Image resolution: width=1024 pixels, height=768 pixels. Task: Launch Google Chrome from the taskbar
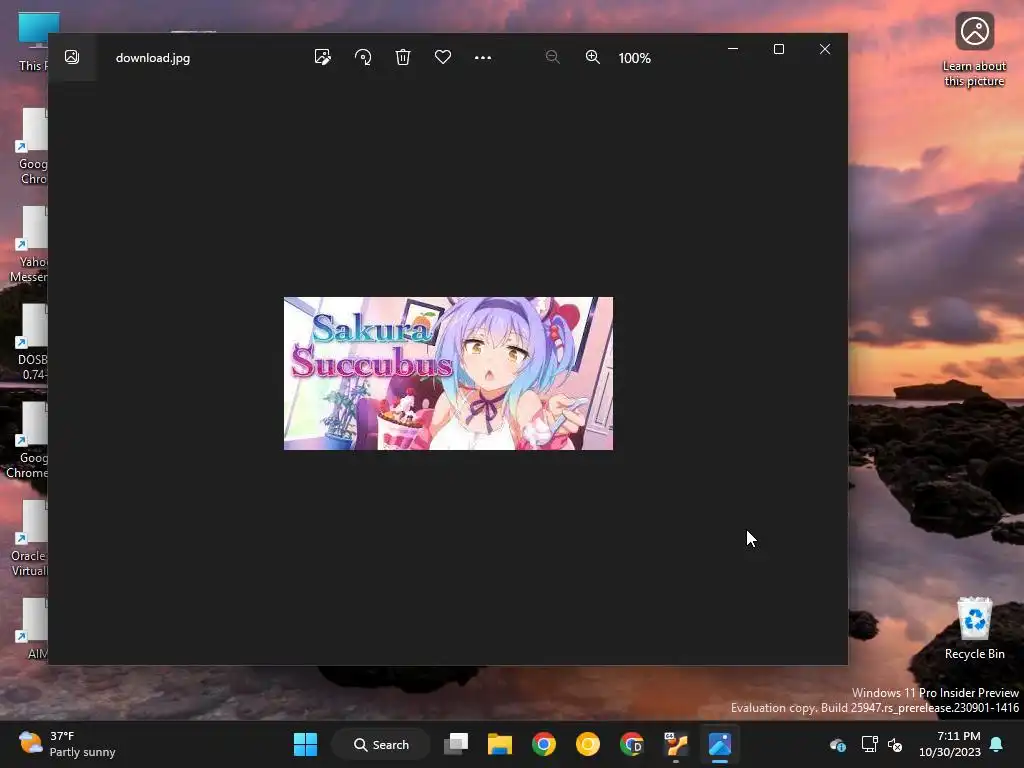click(543, 744)
